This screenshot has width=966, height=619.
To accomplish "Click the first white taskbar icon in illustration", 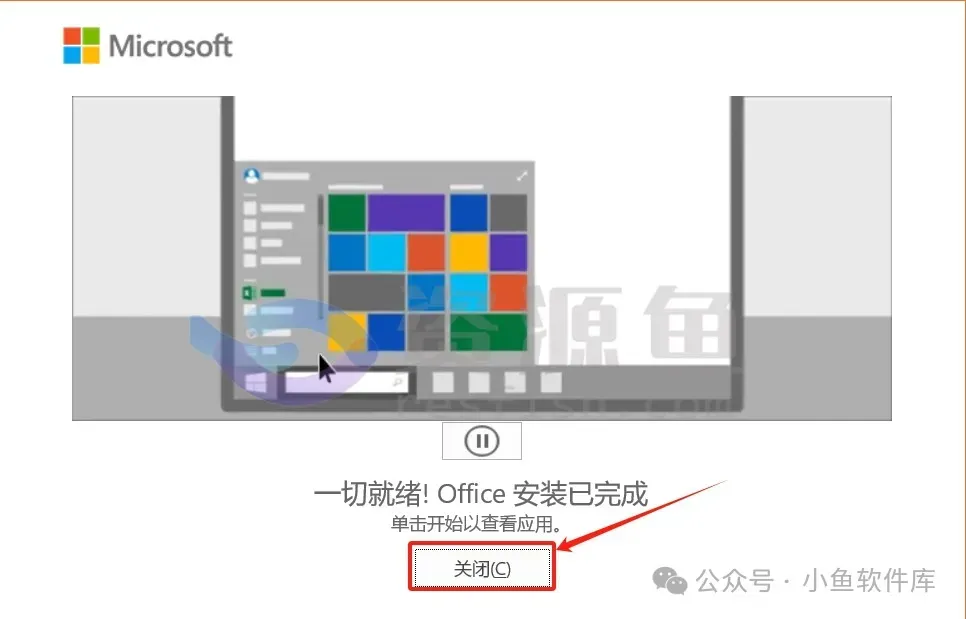I will click(443, 382).
